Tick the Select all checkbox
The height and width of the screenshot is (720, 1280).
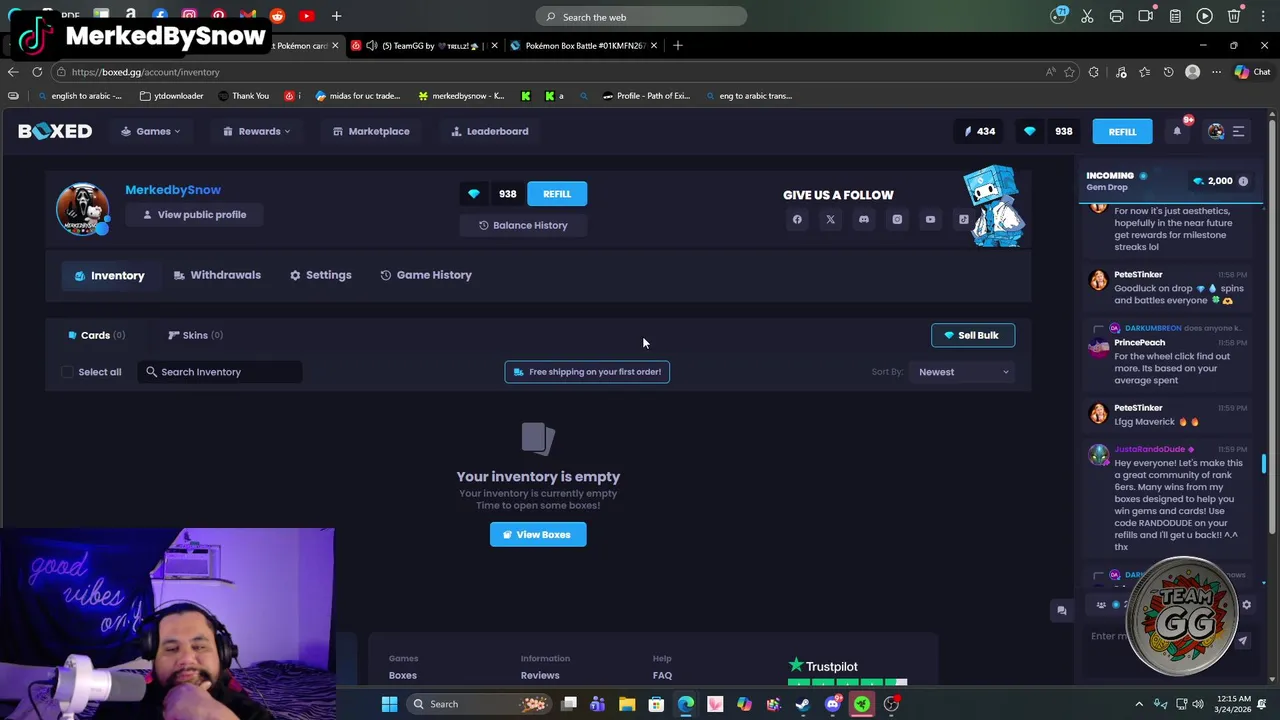[67, 372]
